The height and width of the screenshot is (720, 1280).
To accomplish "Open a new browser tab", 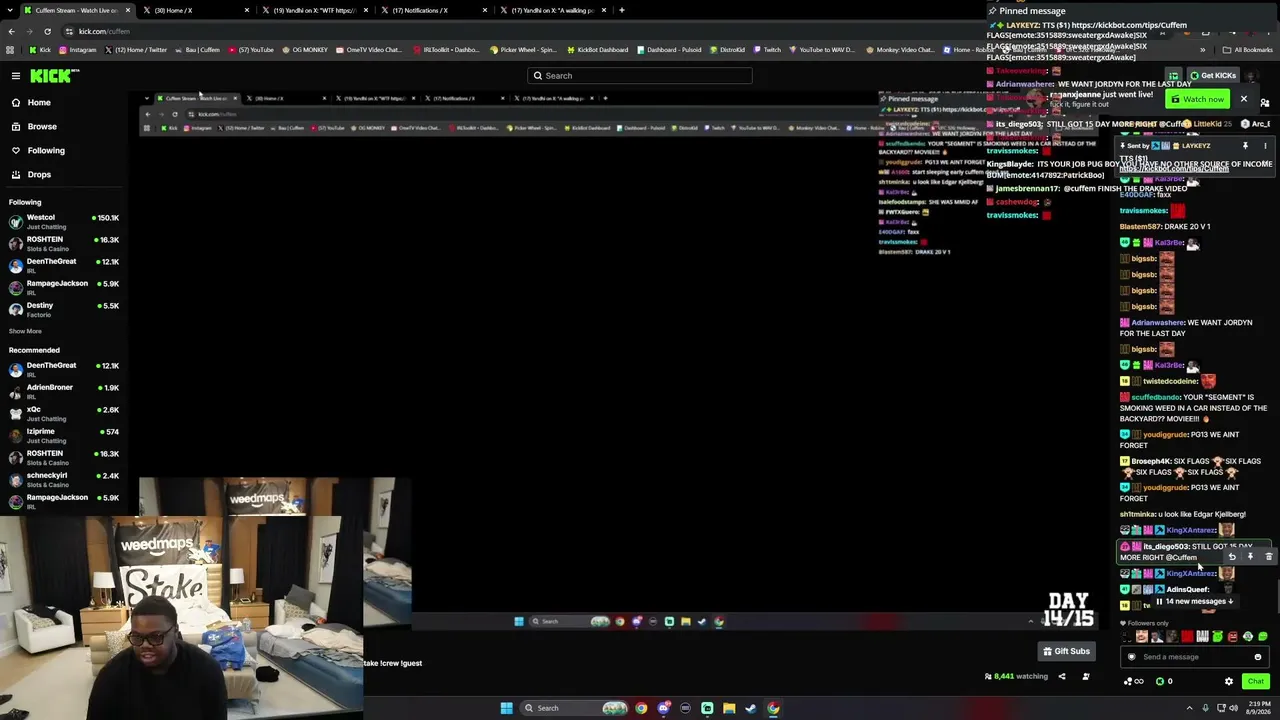I will (x=622, y=10).
